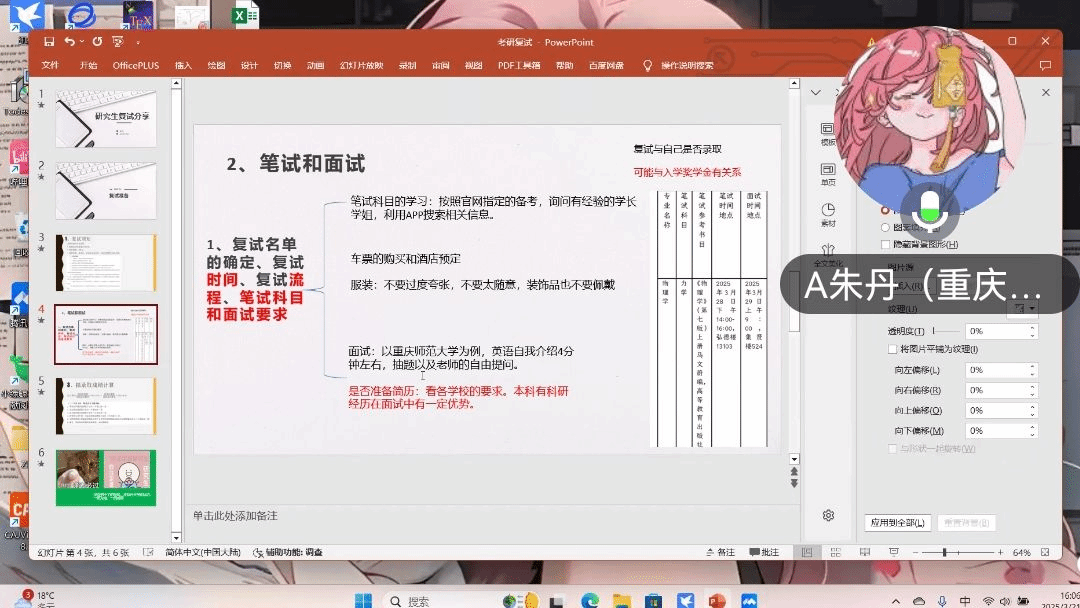Click the Save icon in quick access toolbar
Viewport: 1080px width, 608px height.
pyautogui.click(x=49, y=42)
